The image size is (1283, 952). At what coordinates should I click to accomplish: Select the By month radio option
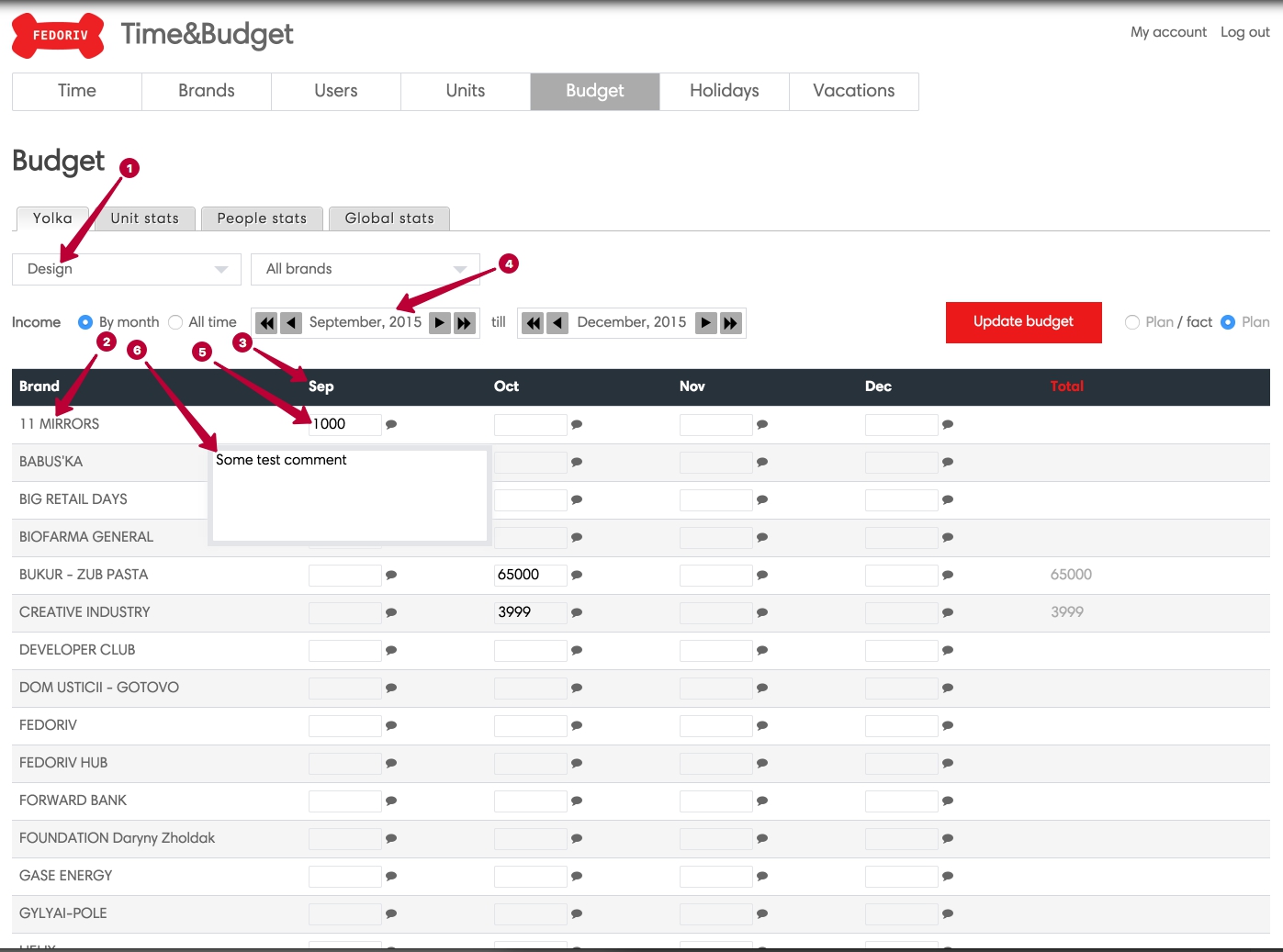pyautogui.click(x=85, y=322)
